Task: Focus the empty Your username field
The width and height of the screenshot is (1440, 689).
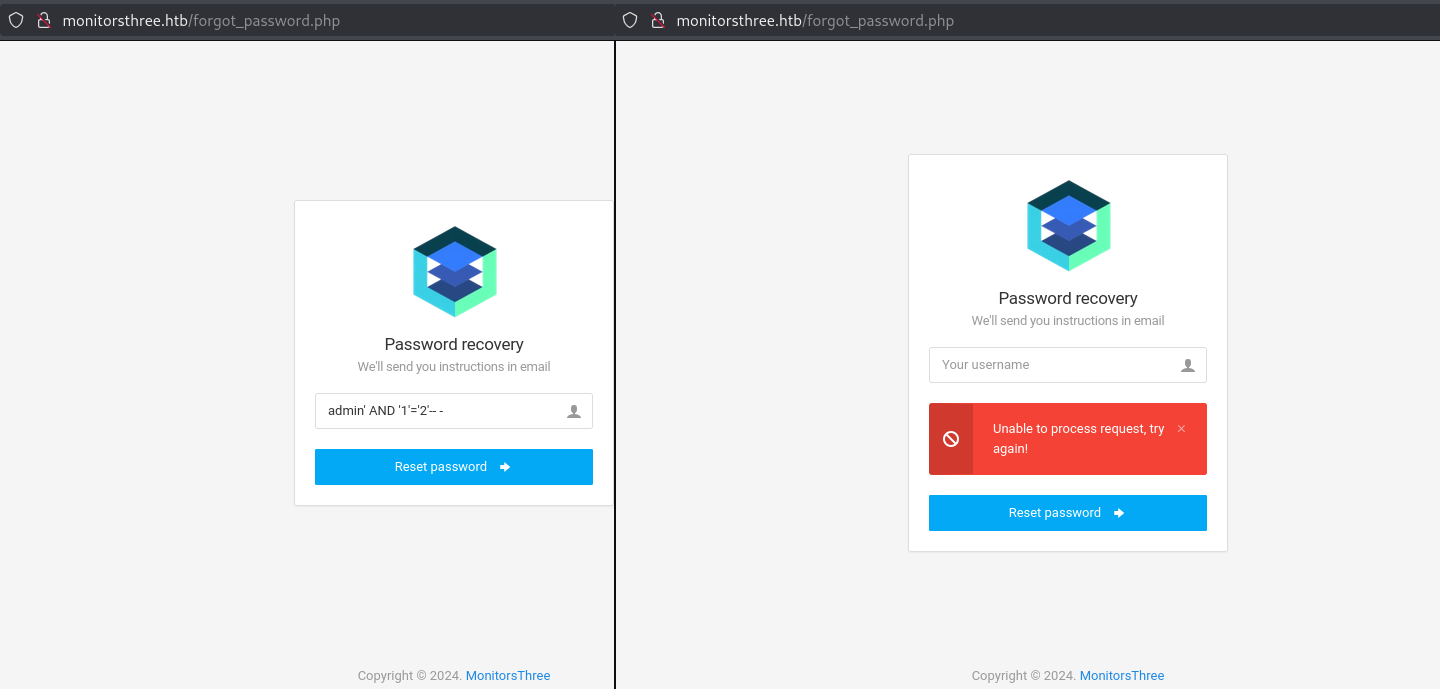Action: coord(1068,365)
